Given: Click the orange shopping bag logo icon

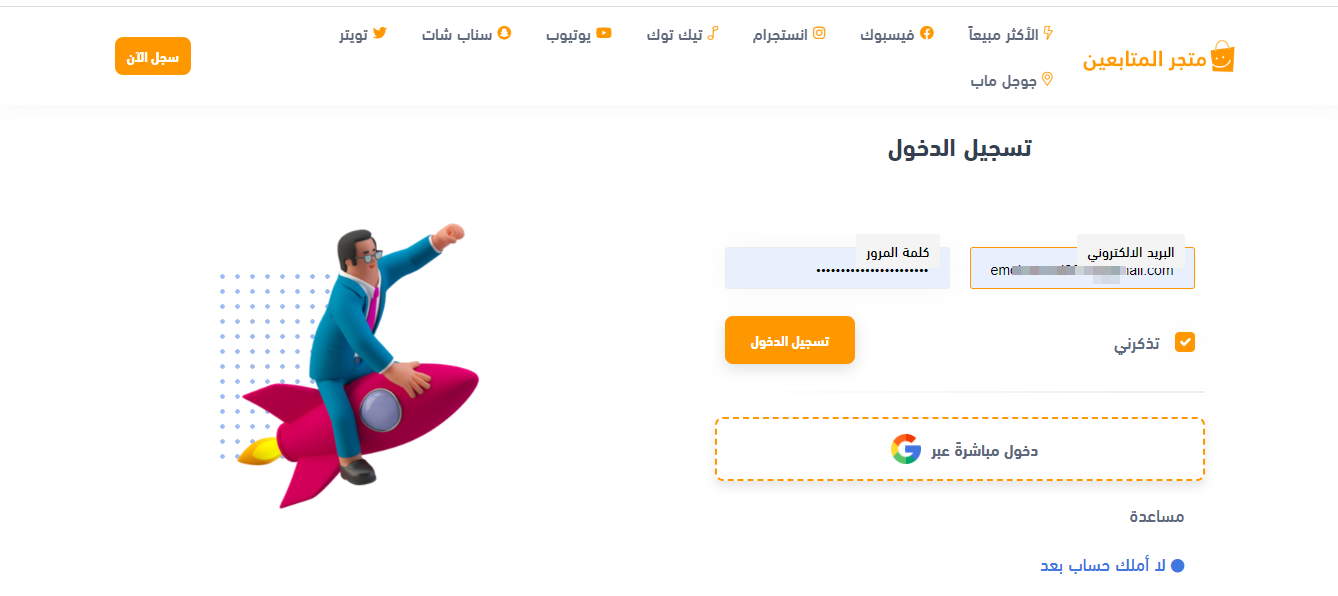Looking at the screenshot, I should [x=1221, y=57].
